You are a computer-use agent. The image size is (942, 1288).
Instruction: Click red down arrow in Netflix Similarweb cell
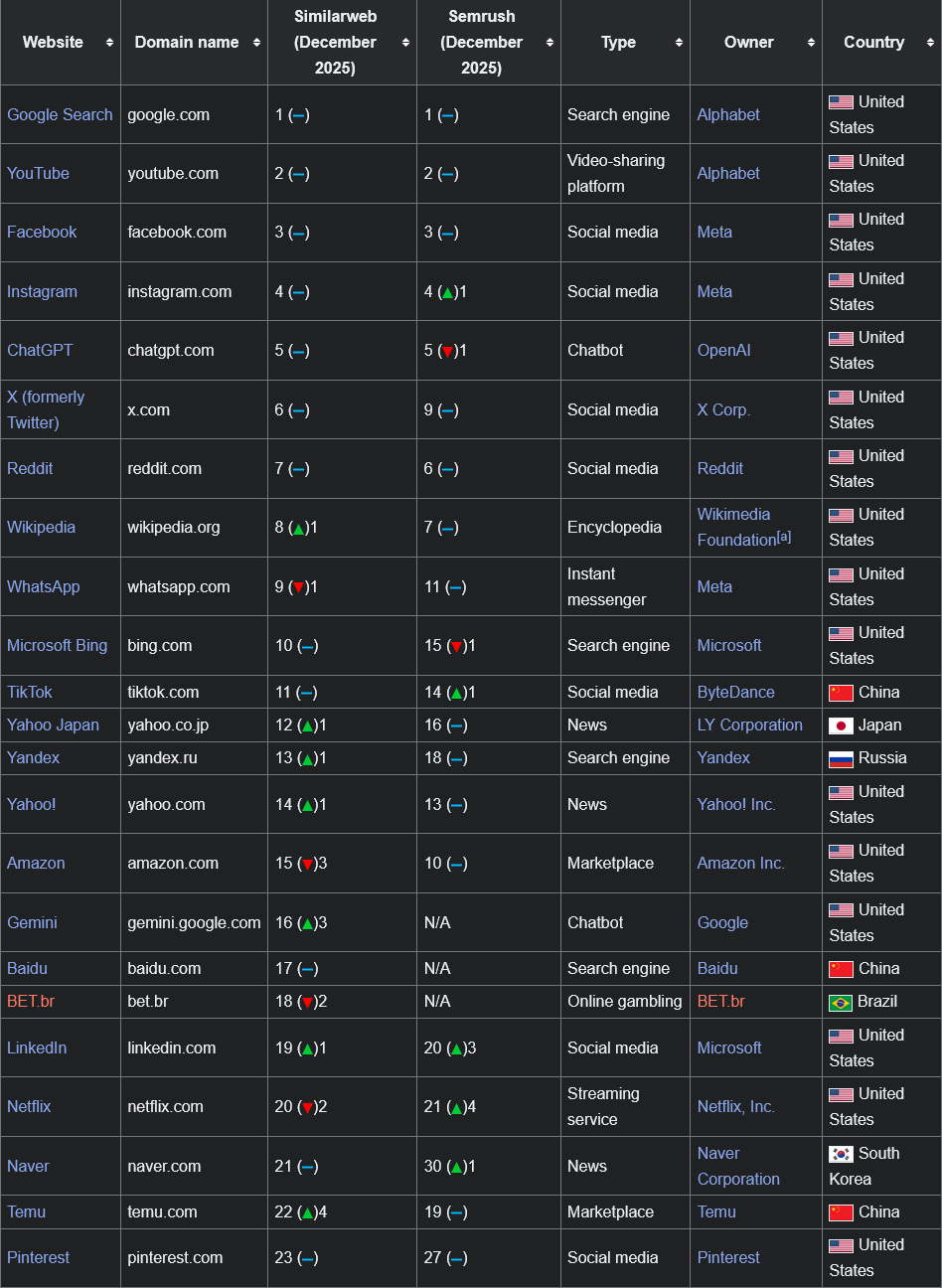tap(307, 1107)
